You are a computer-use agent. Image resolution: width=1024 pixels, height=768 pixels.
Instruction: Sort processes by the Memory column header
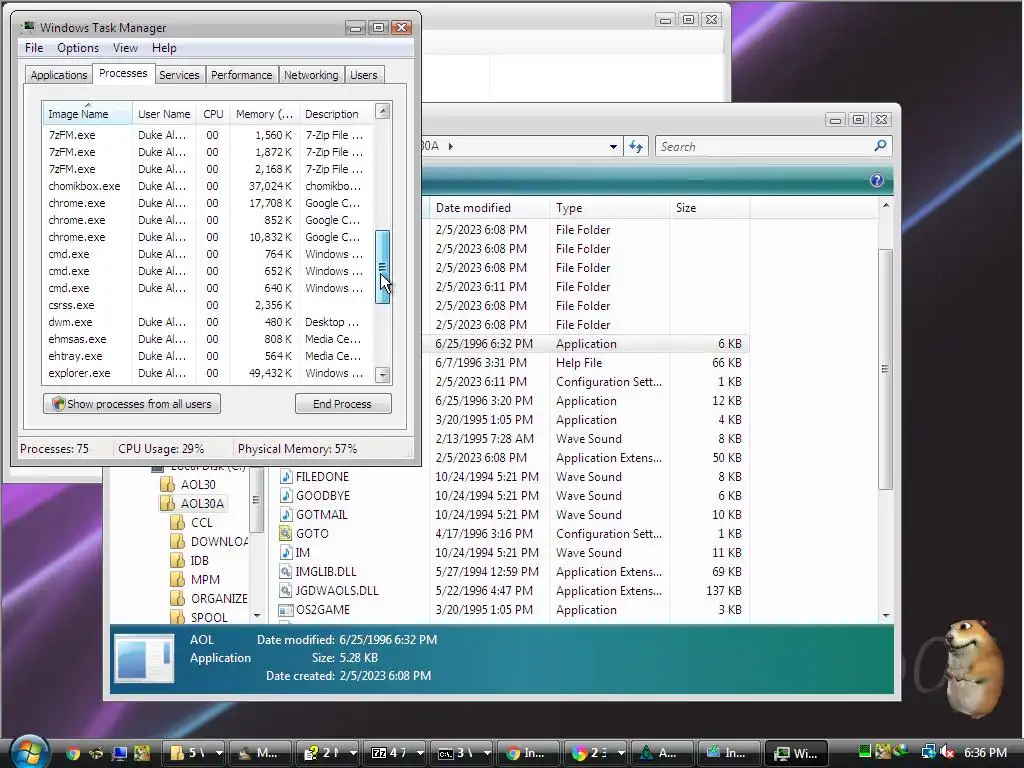(x=264, y=114)
